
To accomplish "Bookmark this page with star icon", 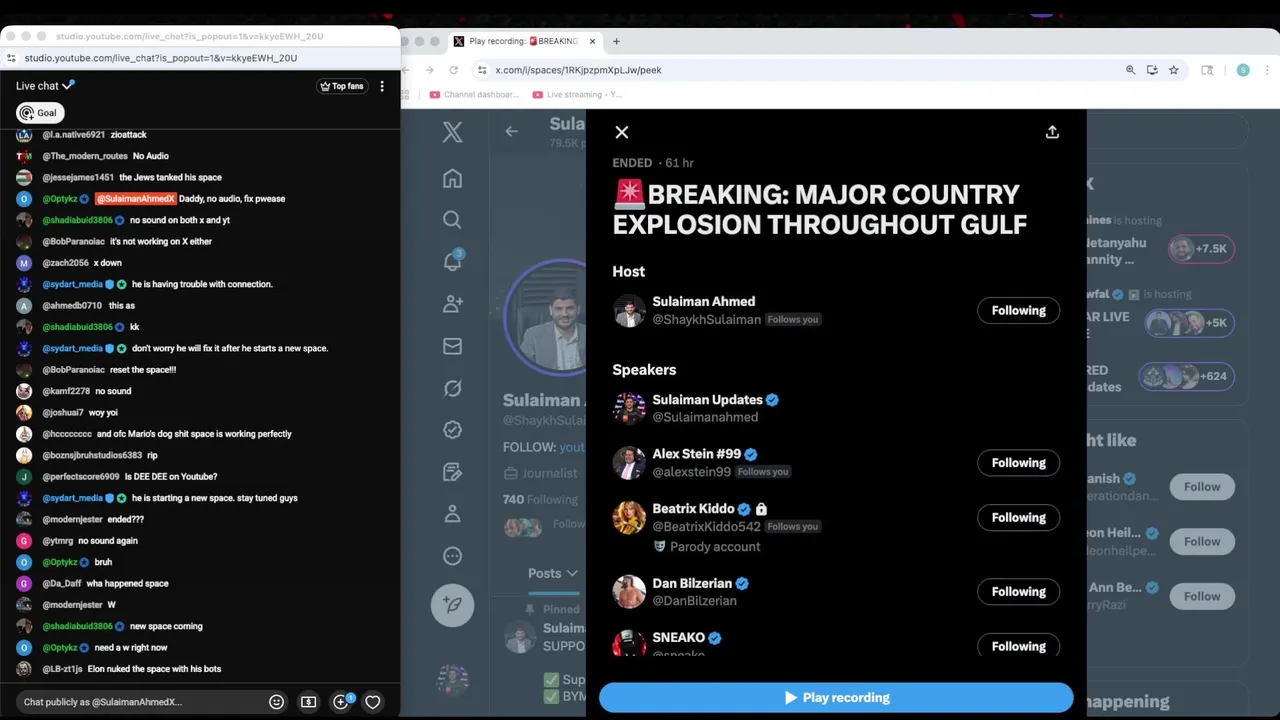I will pyautogui.click(x=1174, y=70).
